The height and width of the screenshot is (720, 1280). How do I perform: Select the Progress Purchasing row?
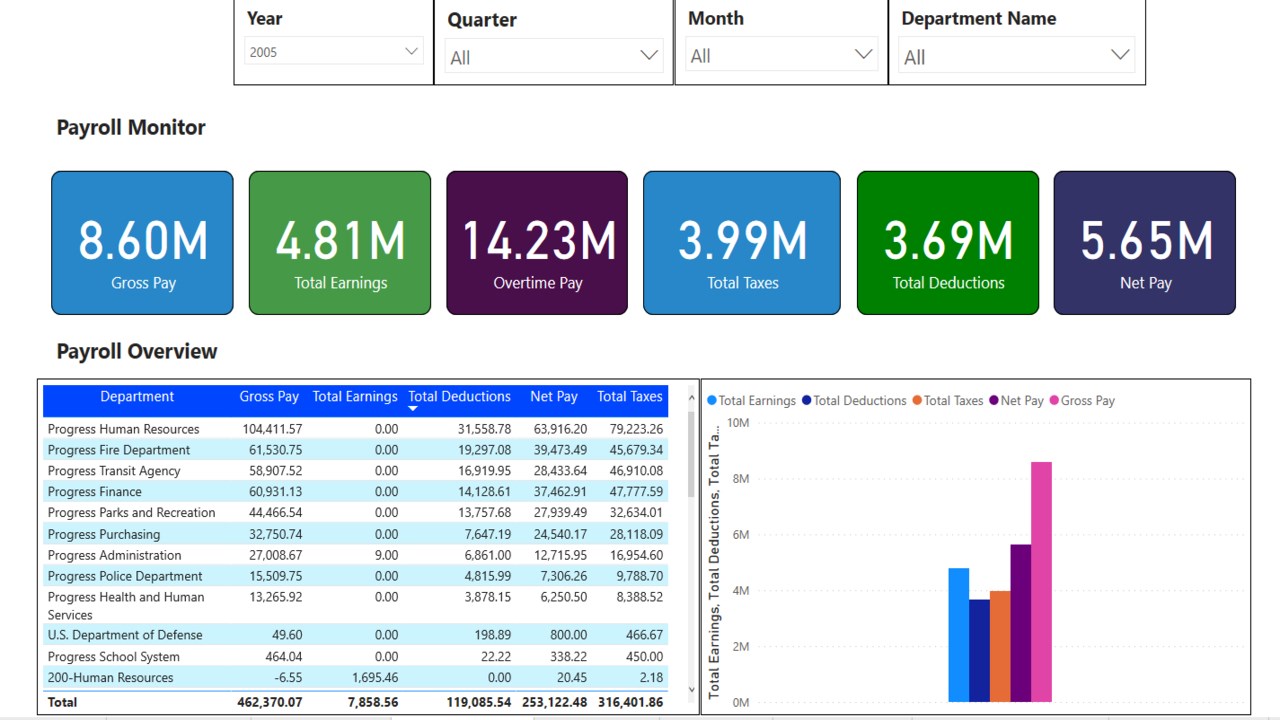(355, 534)
